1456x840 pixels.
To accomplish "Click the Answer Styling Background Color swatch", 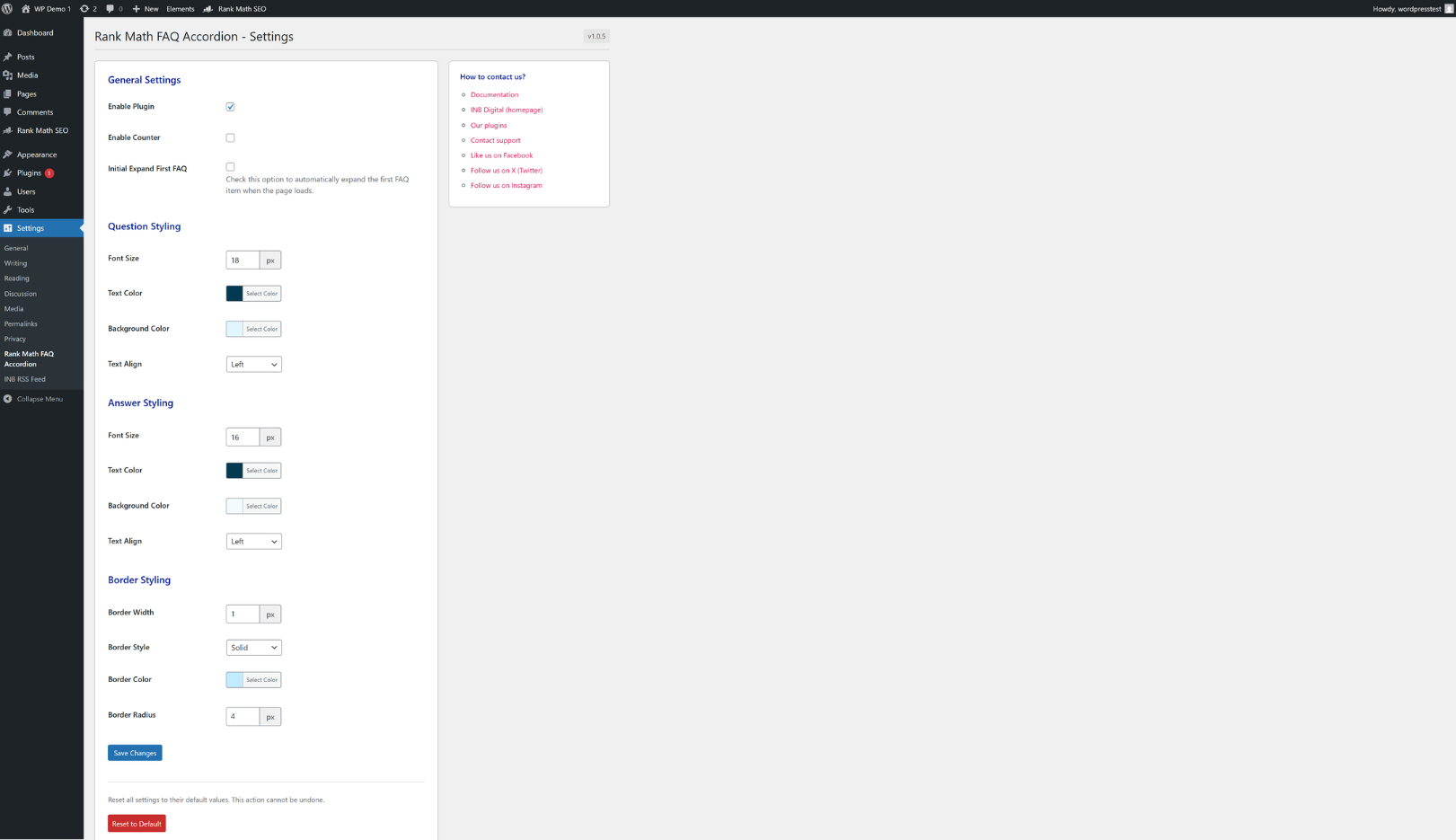I will 234,506.
